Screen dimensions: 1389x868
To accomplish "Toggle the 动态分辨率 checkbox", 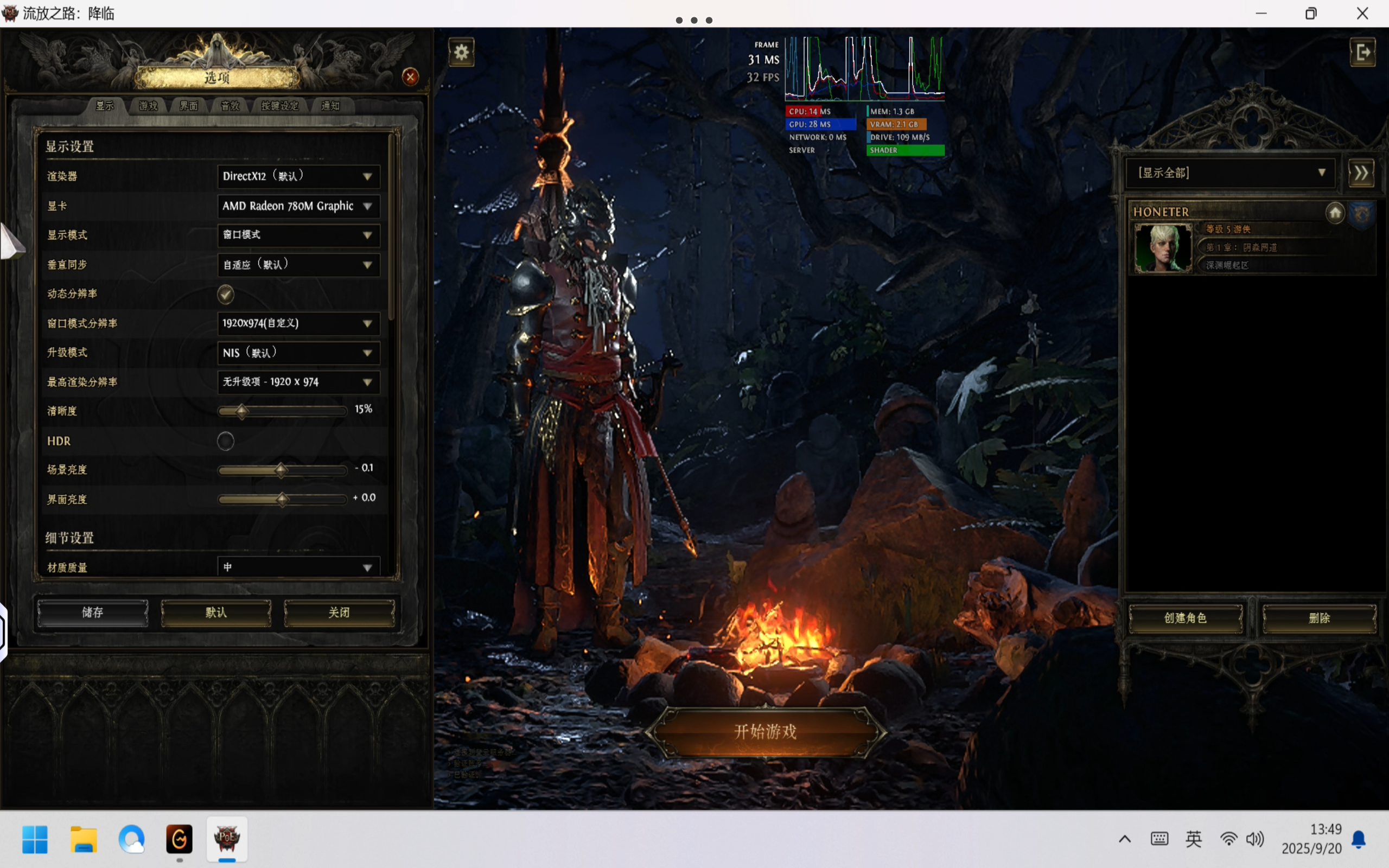I will click(226, 294).
